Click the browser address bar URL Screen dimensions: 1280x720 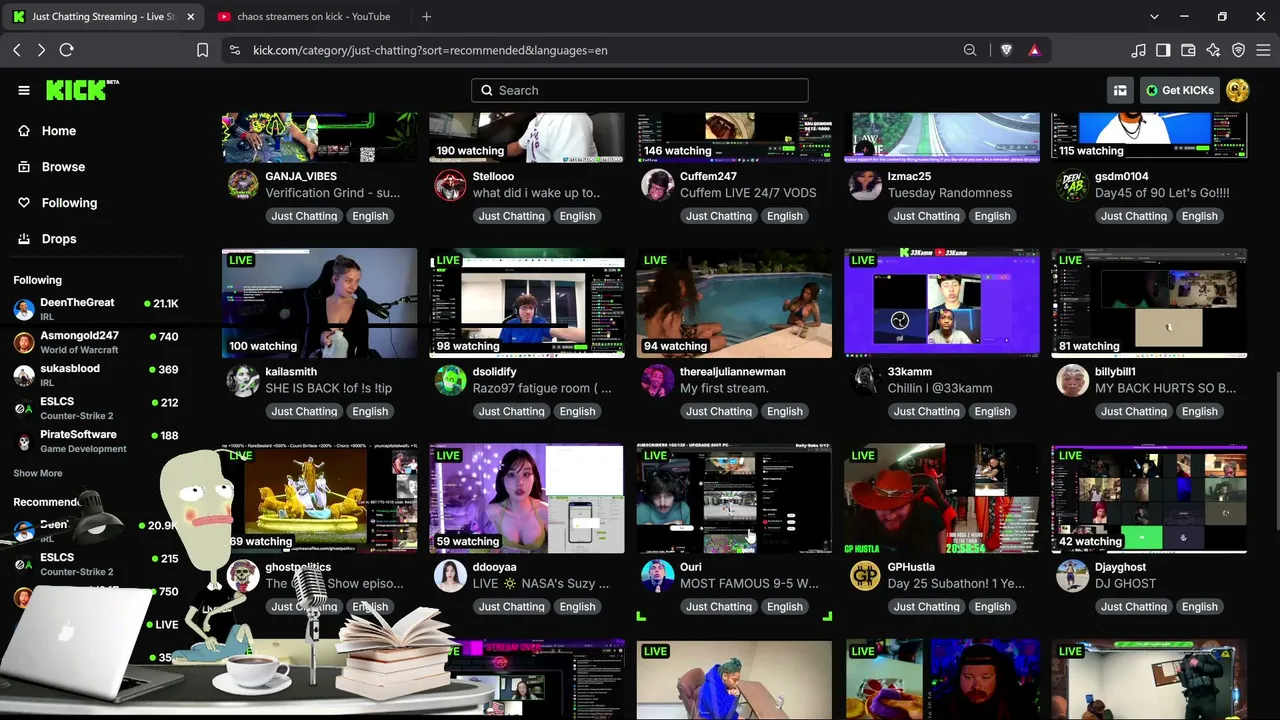pyautogui.click(x=430, y=50)
